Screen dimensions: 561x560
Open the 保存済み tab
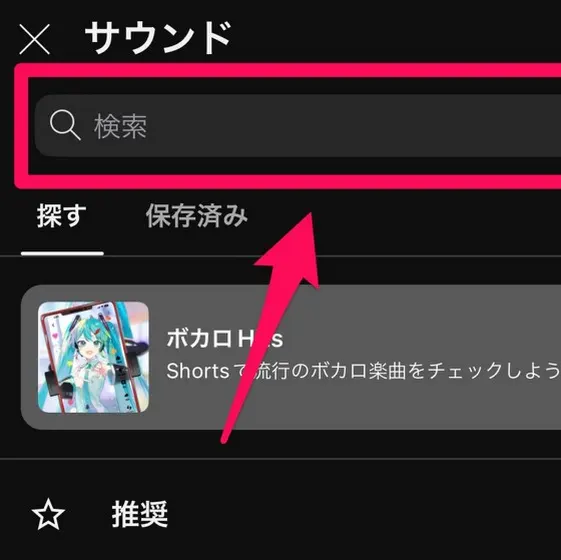click(x=197, y=216)
